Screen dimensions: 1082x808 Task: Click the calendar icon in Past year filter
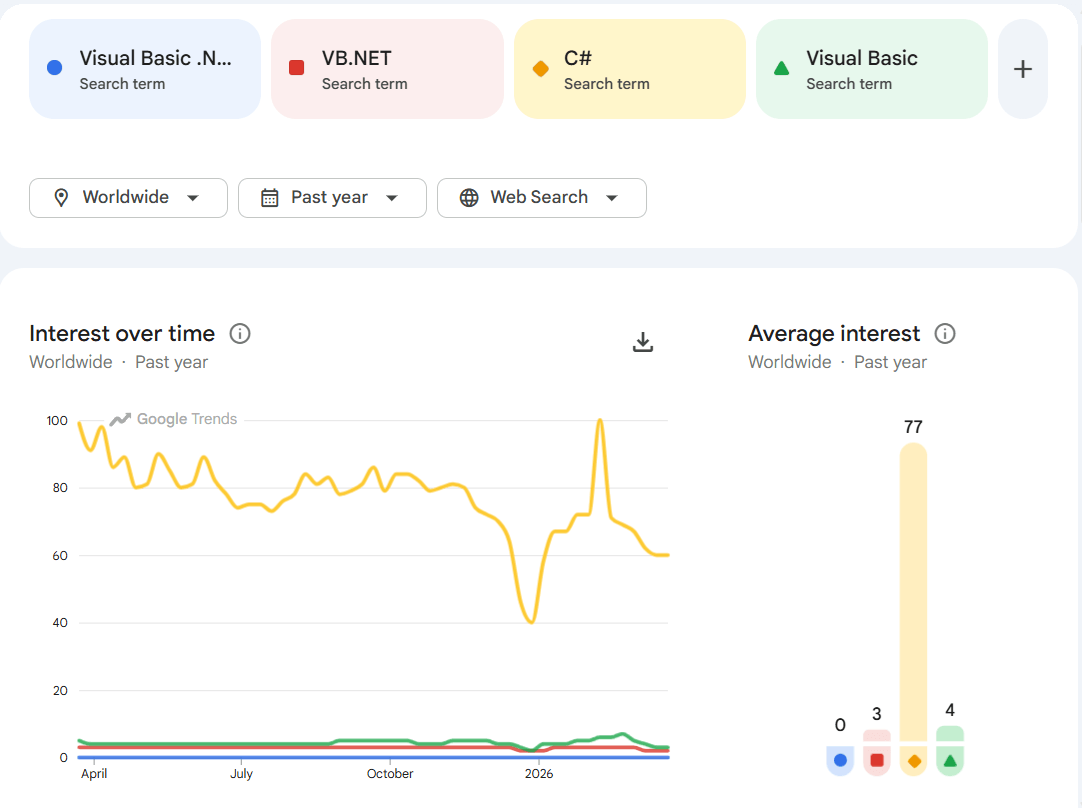coord(268,198)
